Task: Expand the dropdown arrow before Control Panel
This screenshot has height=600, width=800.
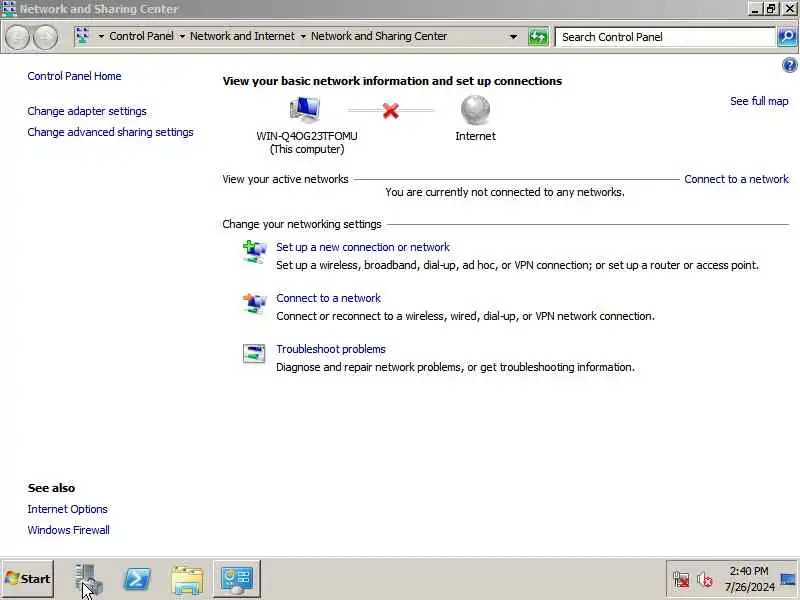Action: tap(101, 36)
